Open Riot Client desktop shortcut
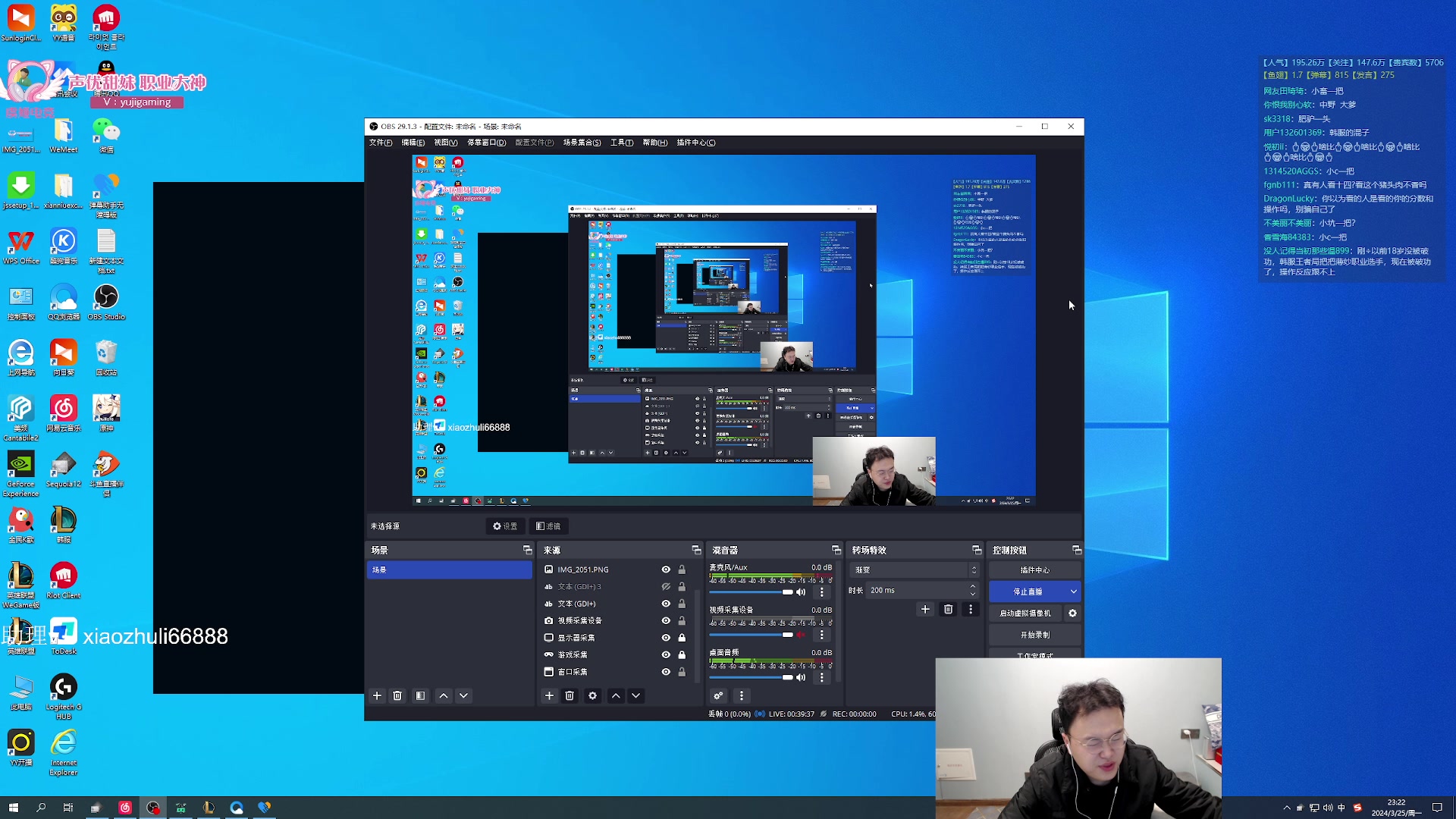This screenshot has height=819, width=1456. (x=64, y=582)
